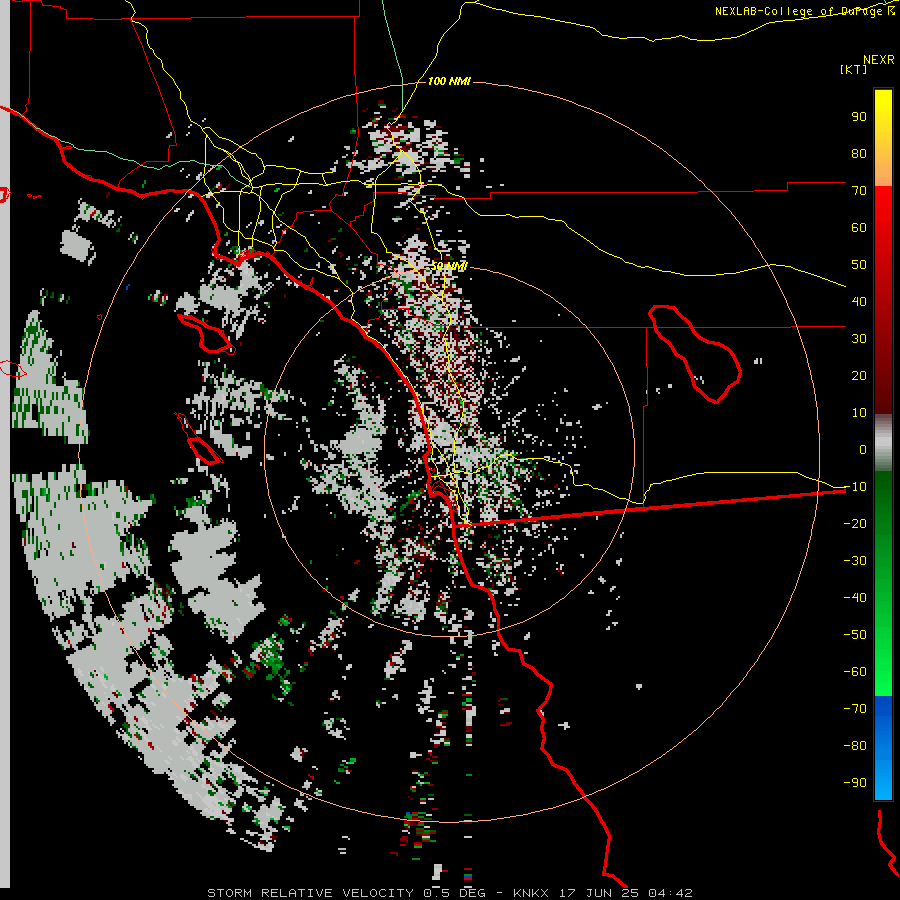
Task: Click the "100 NMI" range ring label
Action: coord(449,82)
